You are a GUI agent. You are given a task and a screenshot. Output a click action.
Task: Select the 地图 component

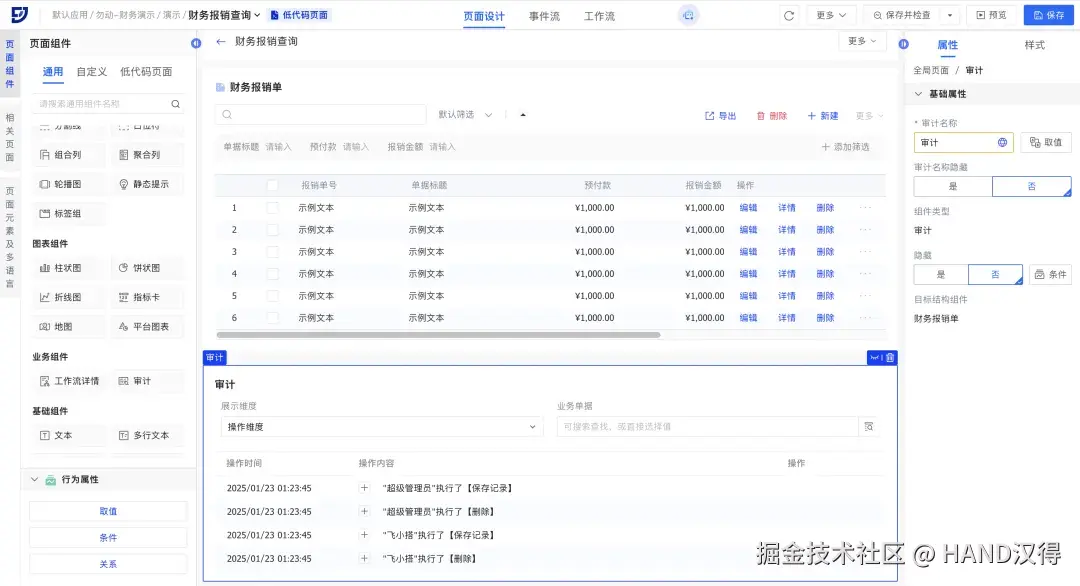point(68,326)
